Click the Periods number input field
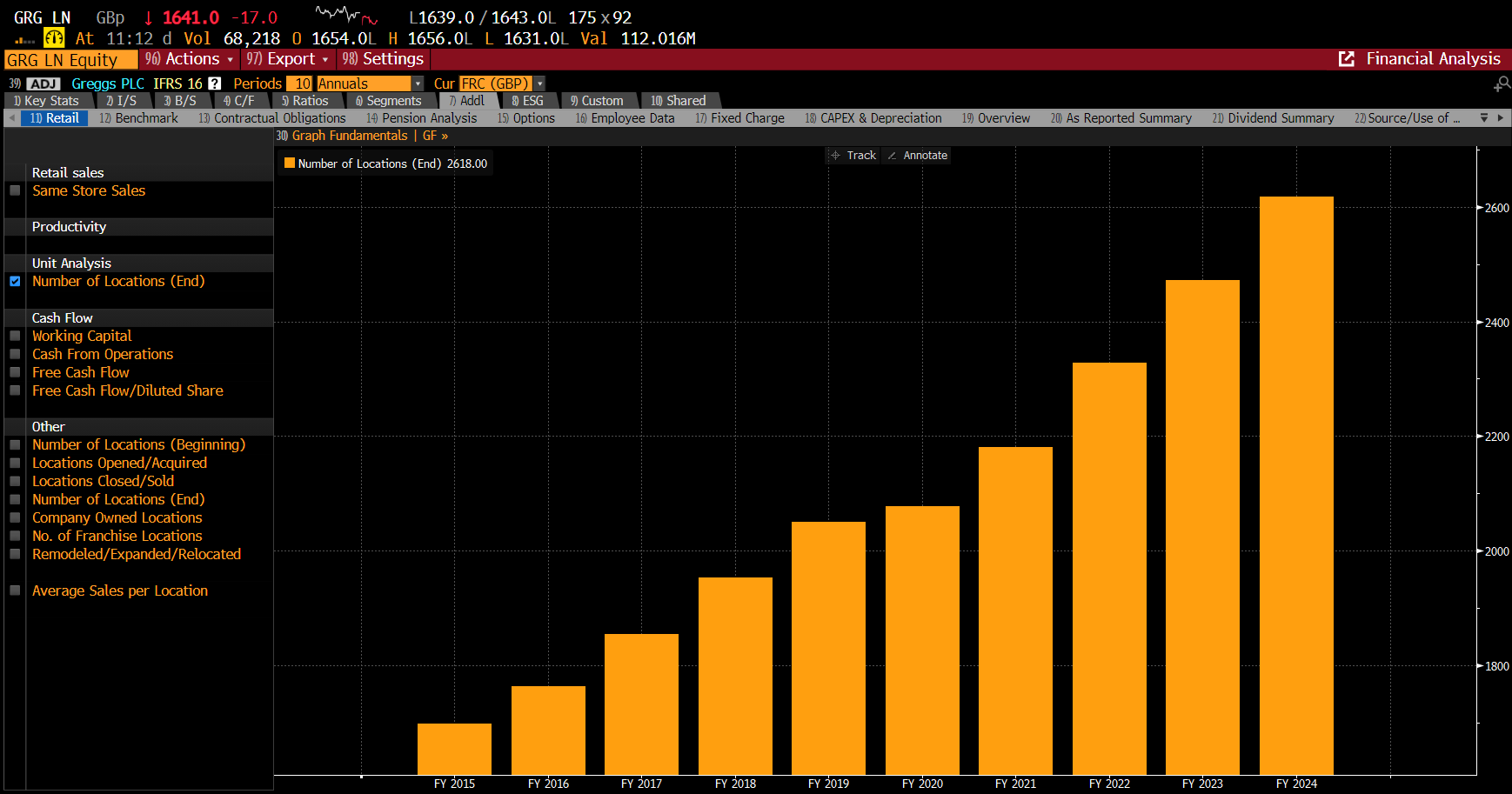1512x794 pixels. coord(299,83)
